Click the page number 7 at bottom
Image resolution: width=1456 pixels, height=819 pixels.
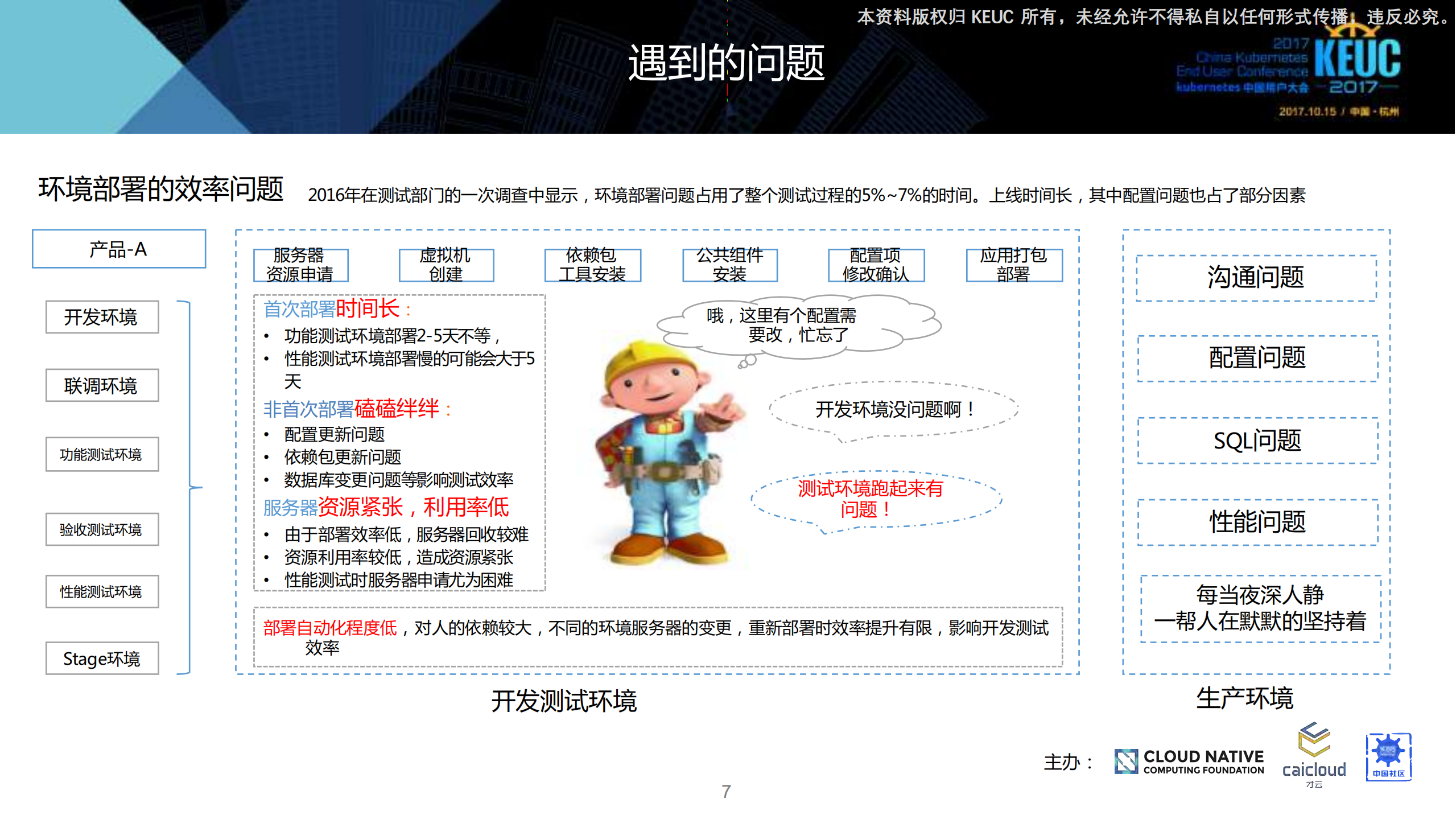[x=726, y=792]
